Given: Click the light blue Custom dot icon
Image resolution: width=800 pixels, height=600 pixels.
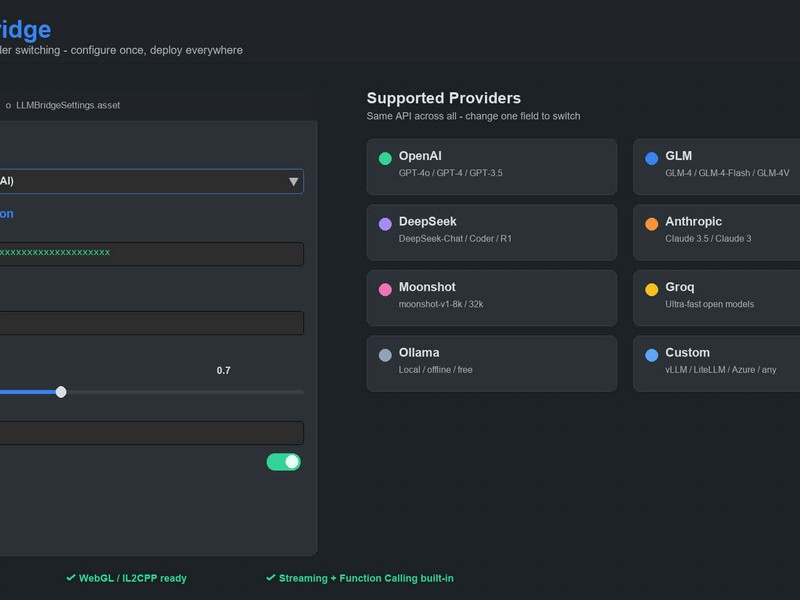Looking at the screenshot, I should tap(652, 355).
